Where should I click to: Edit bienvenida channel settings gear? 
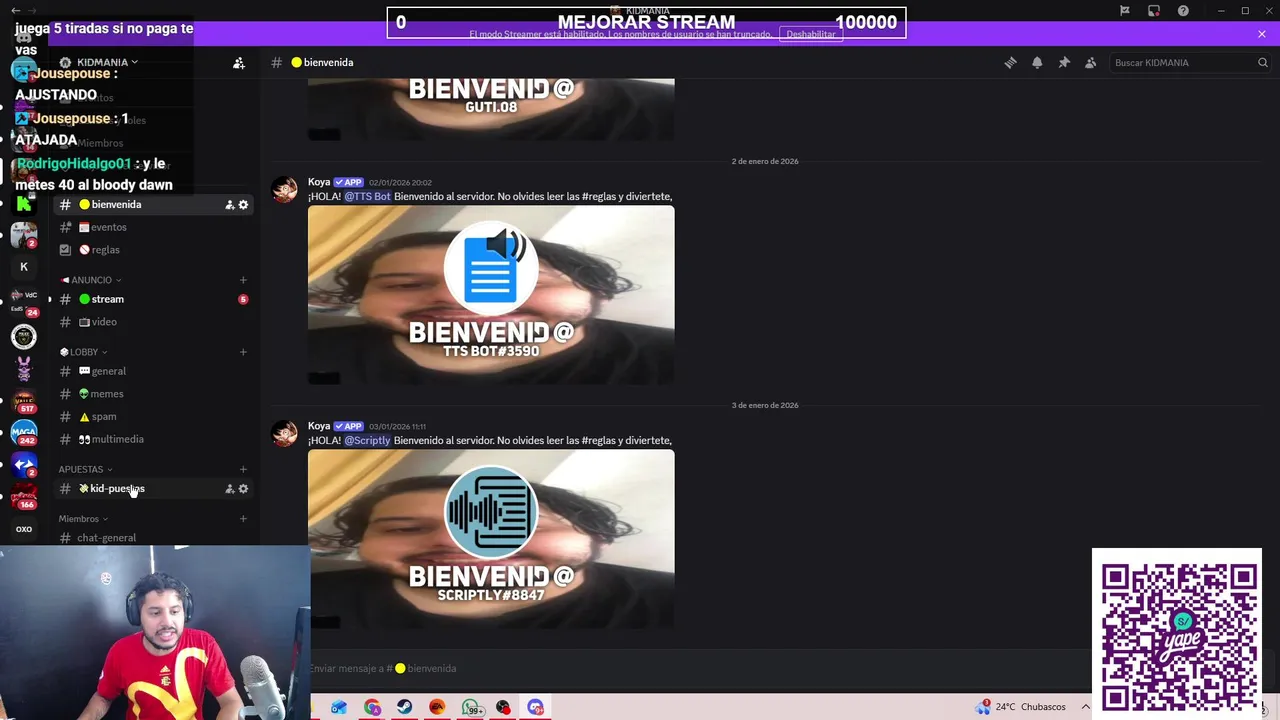click(x=243, y=205)
